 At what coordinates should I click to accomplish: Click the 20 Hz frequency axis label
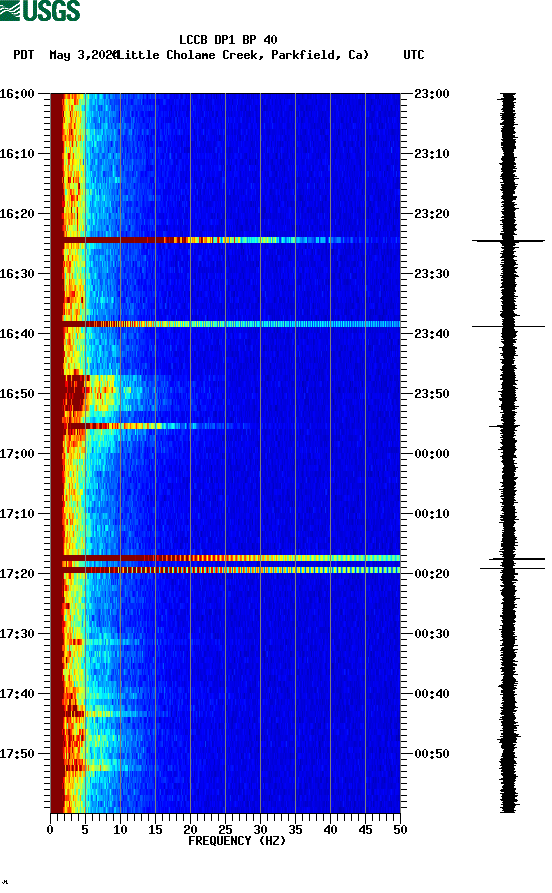coord(190,830)
